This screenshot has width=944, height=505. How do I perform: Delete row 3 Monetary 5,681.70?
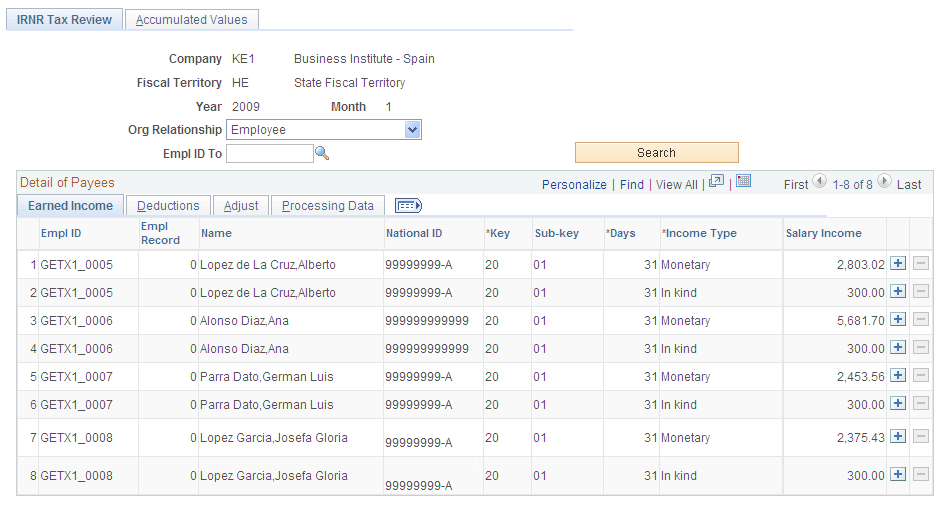921,319
